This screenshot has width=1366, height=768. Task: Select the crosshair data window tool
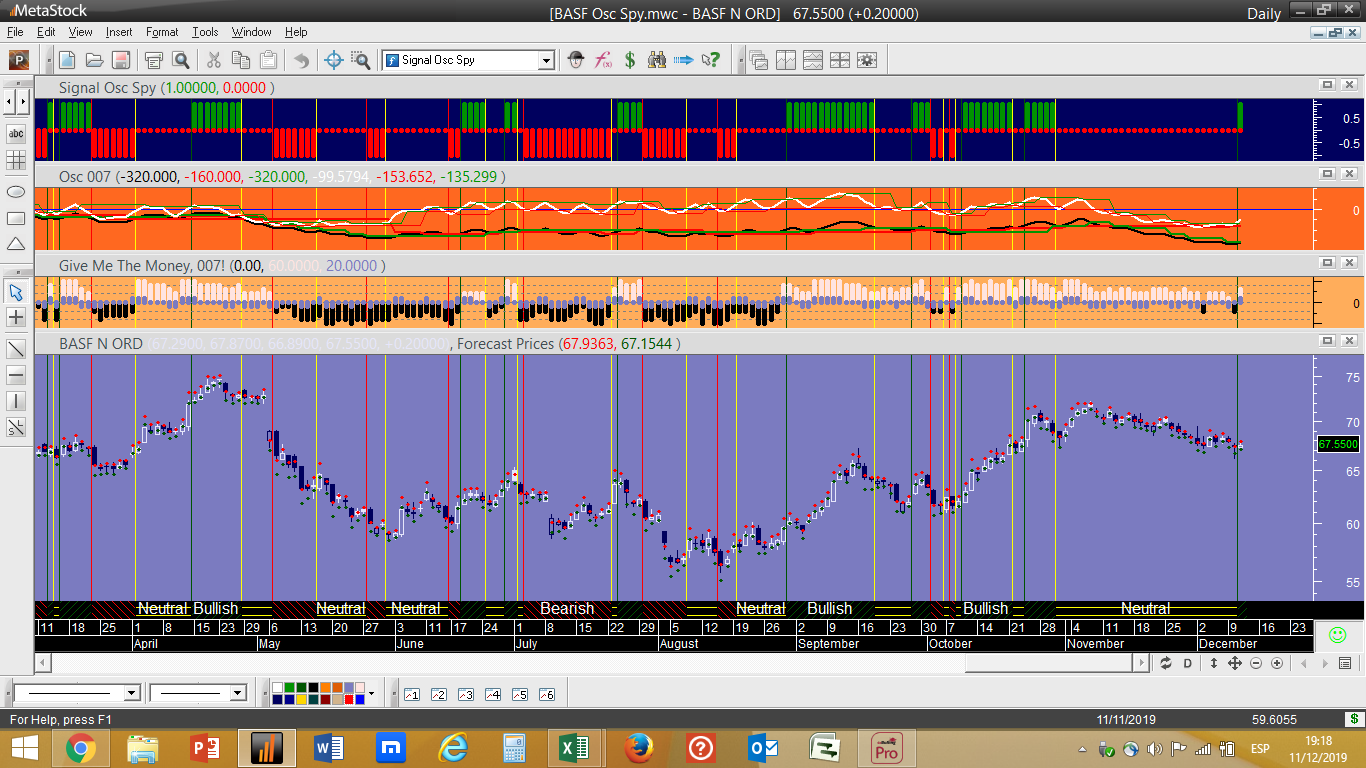click(x=335, y=60)
